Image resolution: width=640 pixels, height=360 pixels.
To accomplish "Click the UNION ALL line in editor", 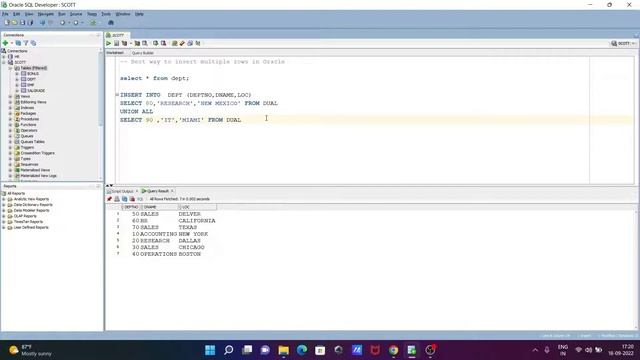I will pos(136,111).
